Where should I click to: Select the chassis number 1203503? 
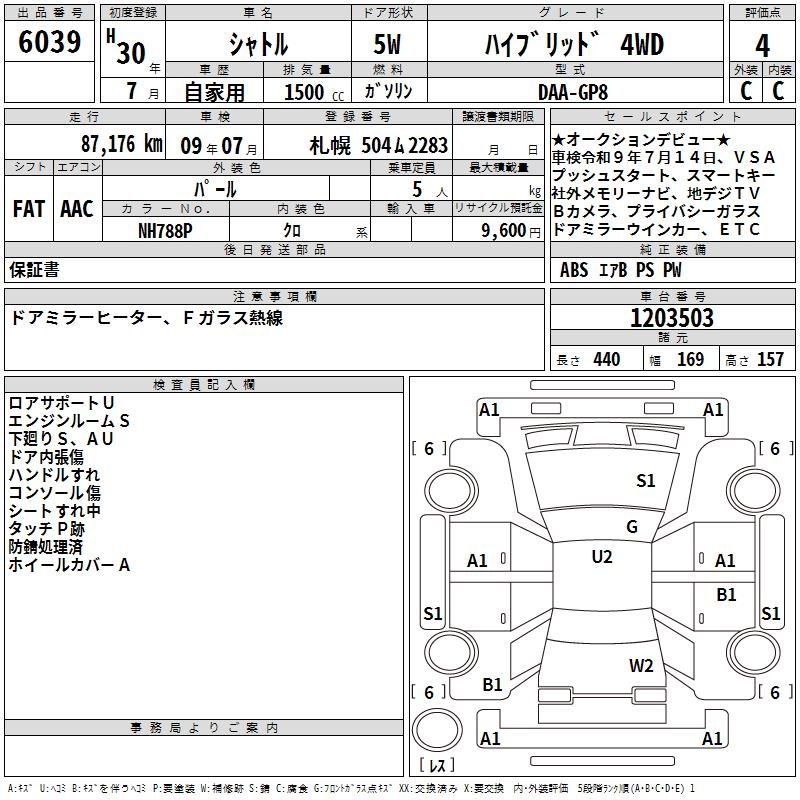coord(671,318)
